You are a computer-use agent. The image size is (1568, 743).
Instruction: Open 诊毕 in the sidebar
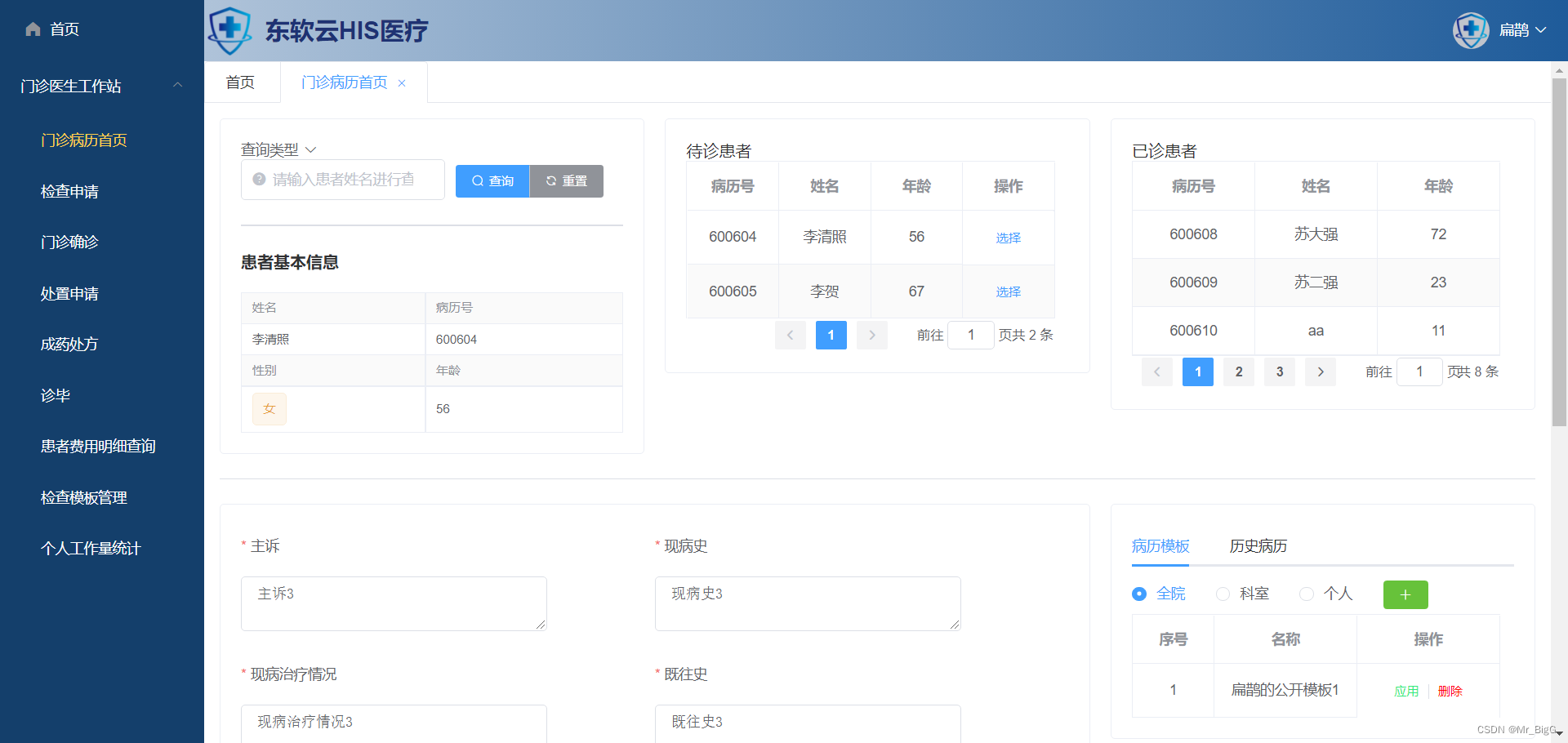pyautogui.click(x=56, y=396)
